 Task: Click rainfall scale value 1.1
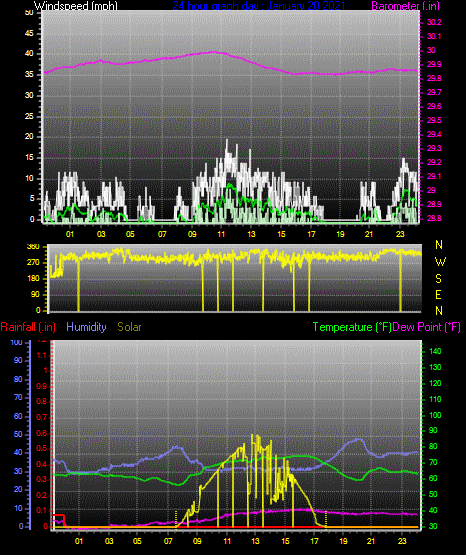click(42, 355)
